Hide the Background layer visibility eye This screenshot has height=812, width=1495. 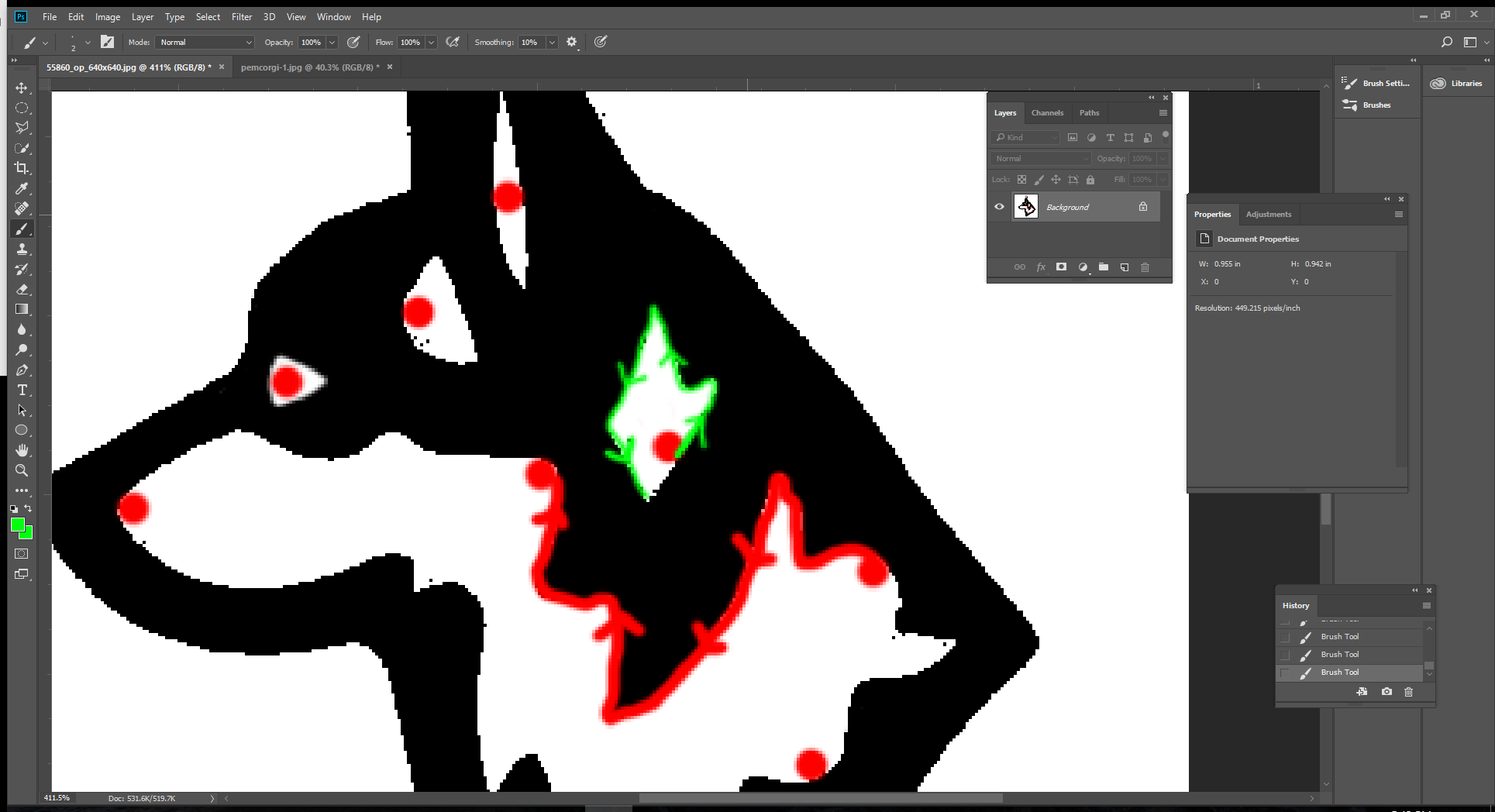click(x=999, y=207)
